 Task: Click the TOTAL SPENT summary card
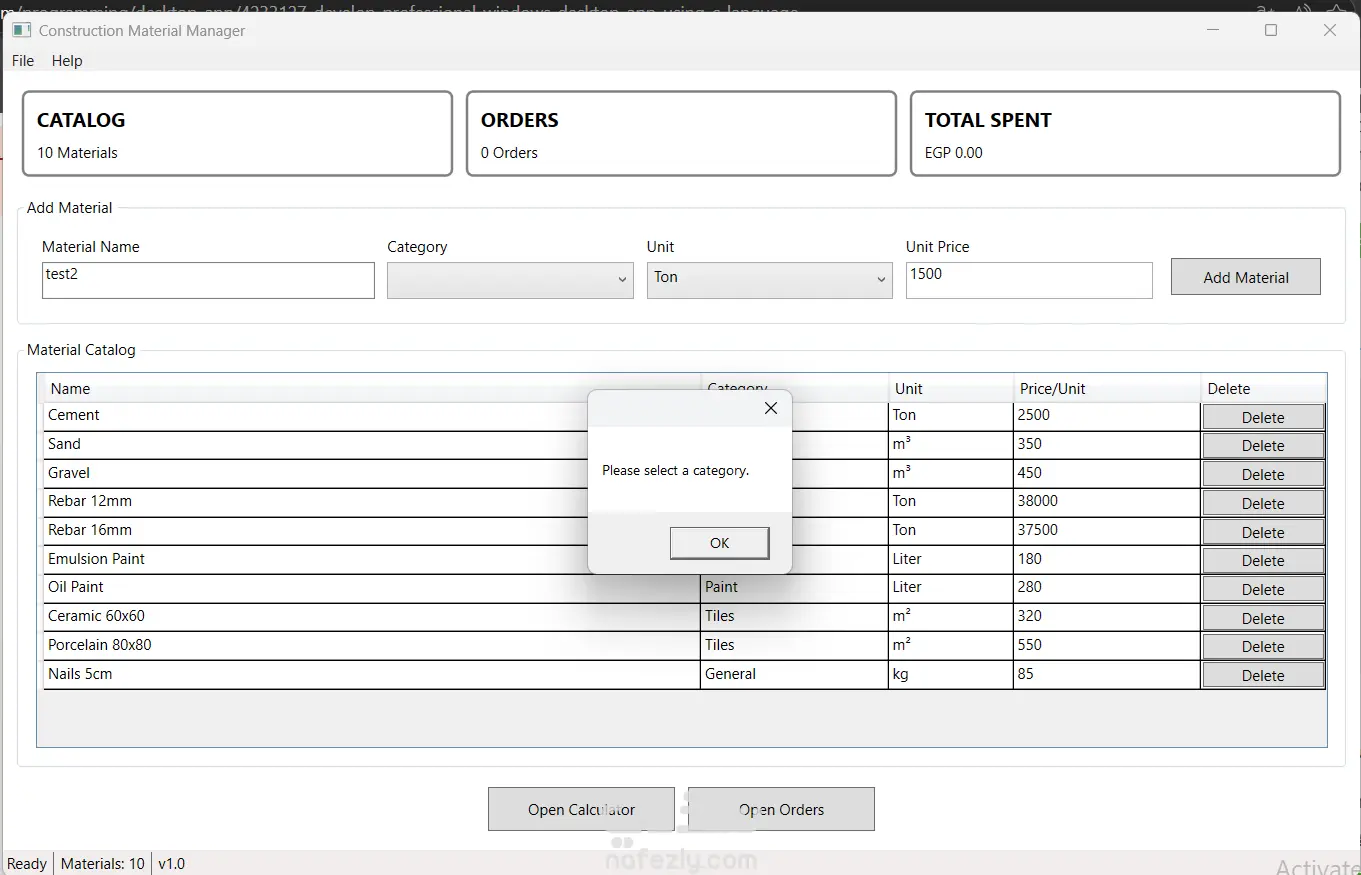pos(1125,134)
